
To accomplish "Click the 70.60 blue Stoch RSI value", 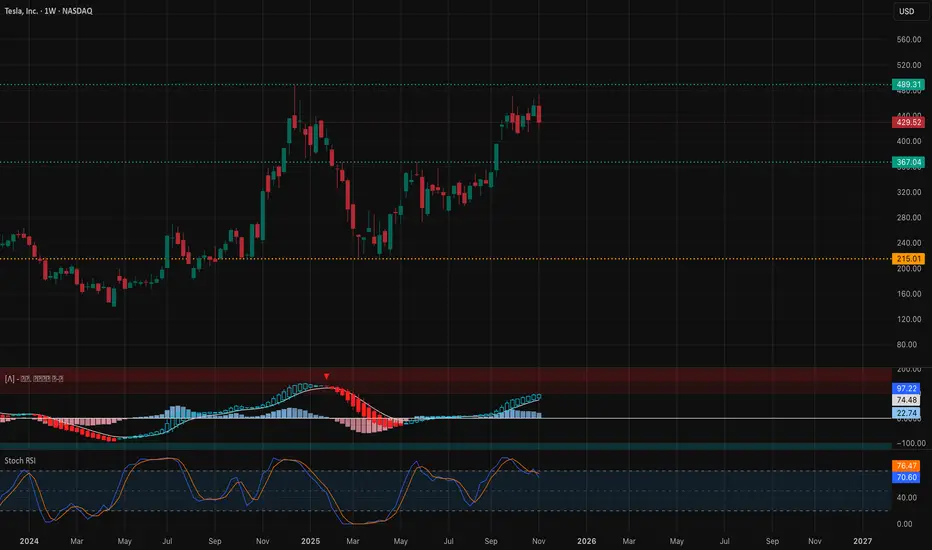I will (x=906, y=477).
